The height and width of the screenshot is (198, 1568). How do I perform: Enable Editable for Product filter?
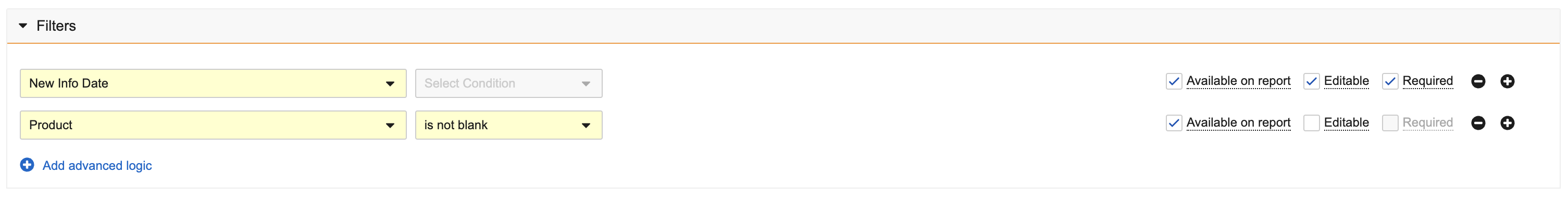click(1311, 123)
